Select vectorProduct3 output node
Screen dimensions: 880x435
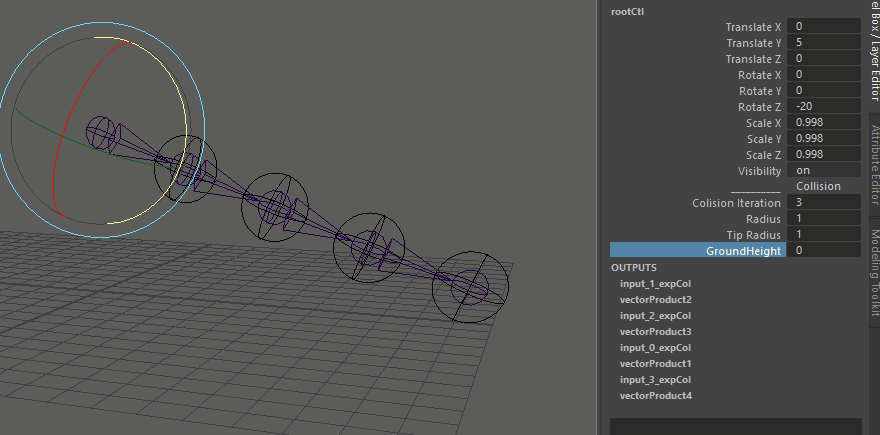pyautogui.click(x=656, y=332)
